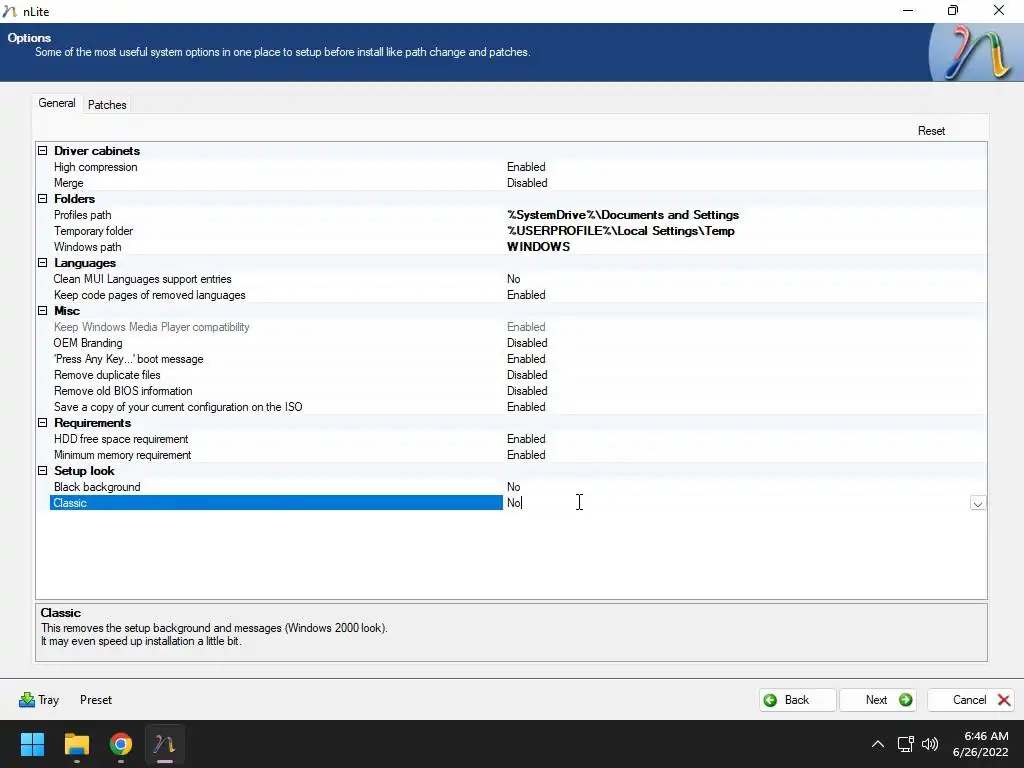Click the Profiles path value
1024x768 pixels.
point(623,215)
